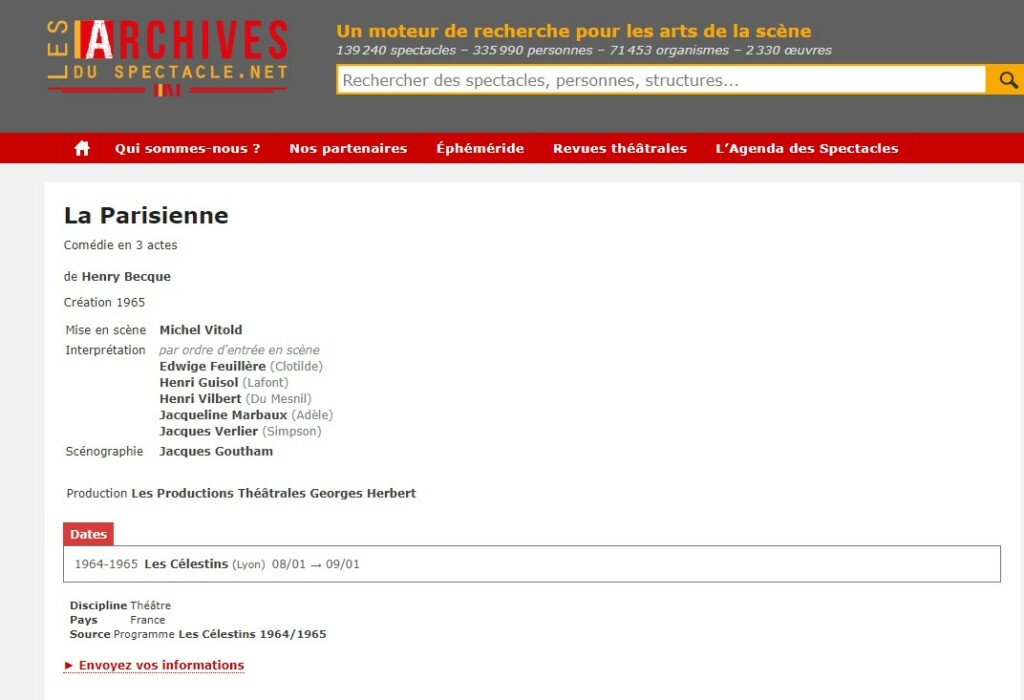Open Les Productions Théâtrales Georges Herbert link
1024x700 pixels.
click(x=273, y=493)
